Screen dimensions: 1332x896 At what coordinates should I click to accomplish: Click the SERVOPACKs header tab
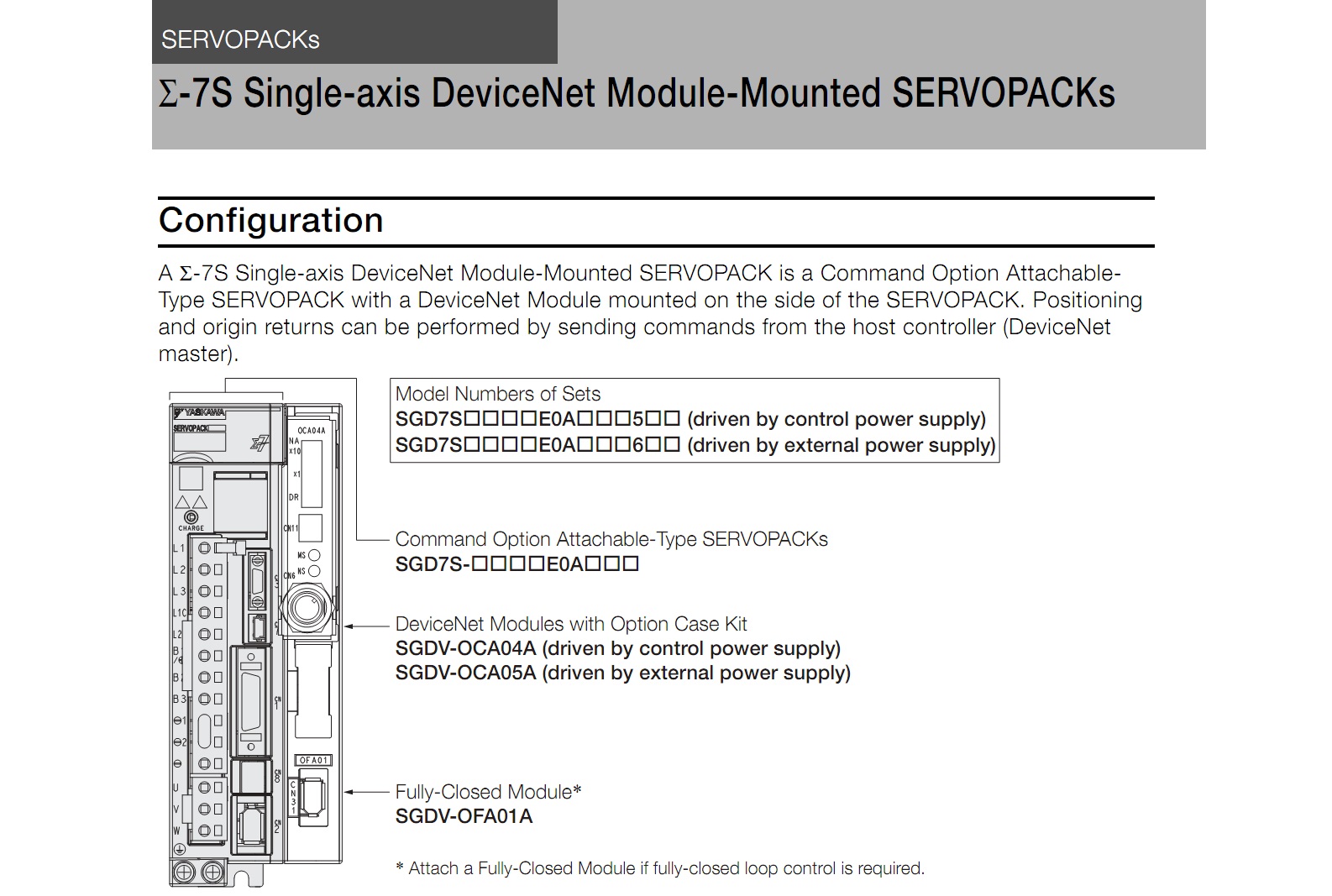[x=354, y=32]
